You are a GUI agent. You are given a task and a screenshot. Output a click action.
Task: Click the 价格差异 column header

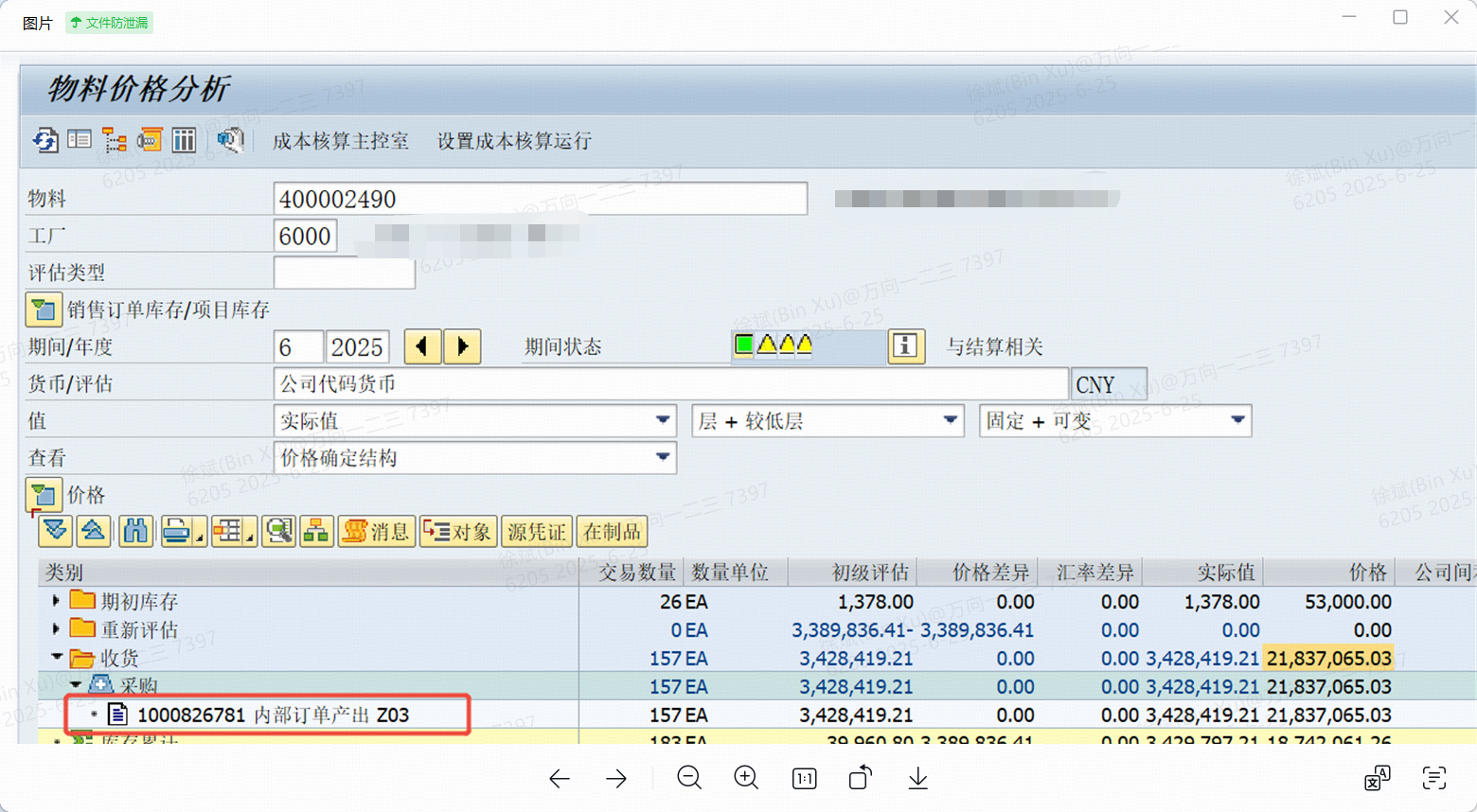(977, 573)
